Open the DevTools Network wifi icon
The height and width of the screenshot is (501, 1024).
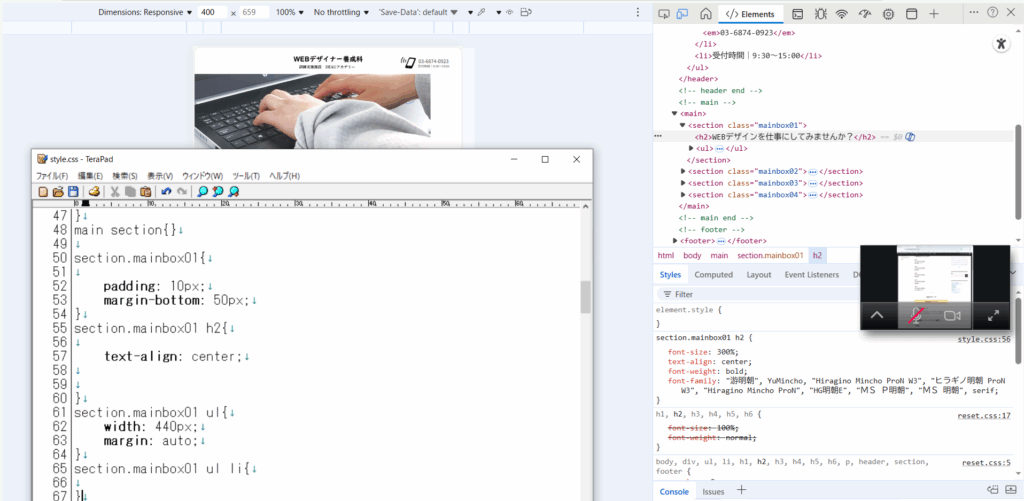coord(841,14)
